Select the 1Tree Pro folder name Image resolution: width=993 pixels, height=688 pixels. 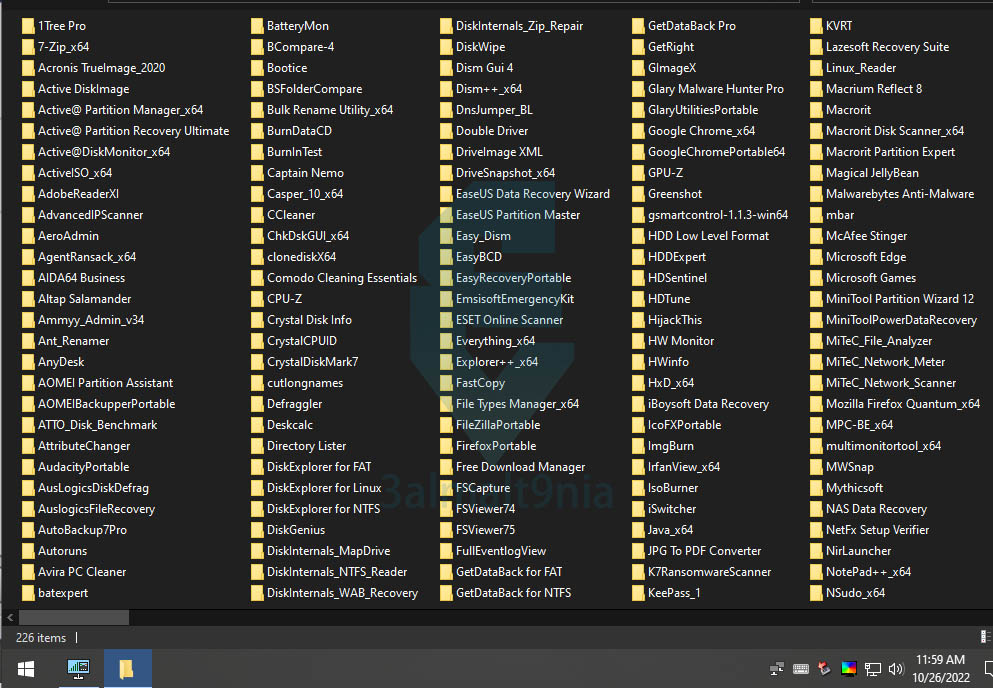[x=62, y=26]
